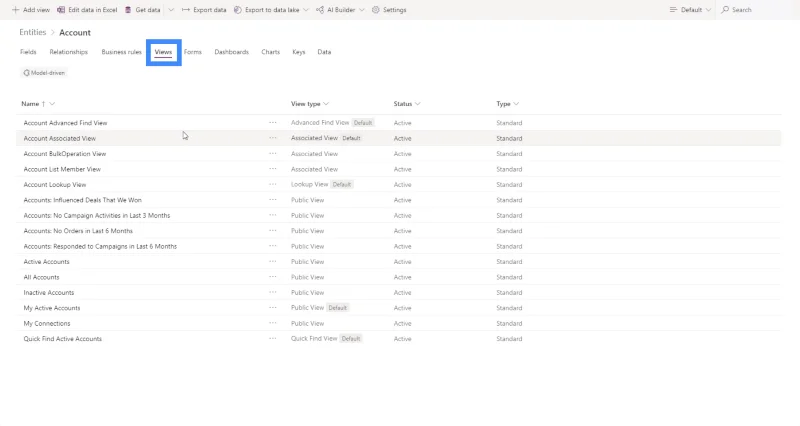The image size is (800, 426).
Task: Switch to the Dashboards tab
Action: coord(232,52)
